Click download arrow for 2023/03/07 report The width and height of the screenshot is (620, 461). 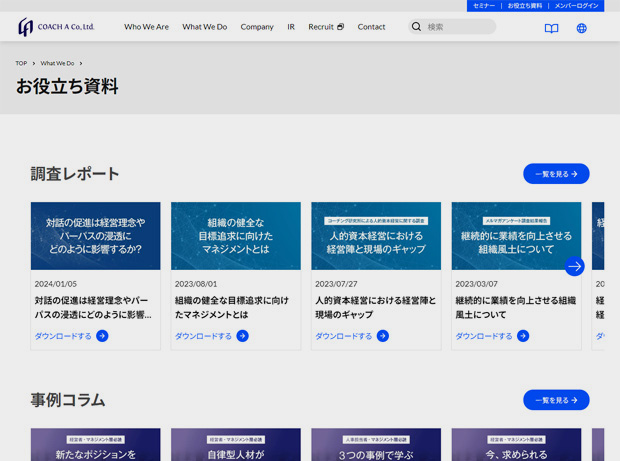pos(522,336)
